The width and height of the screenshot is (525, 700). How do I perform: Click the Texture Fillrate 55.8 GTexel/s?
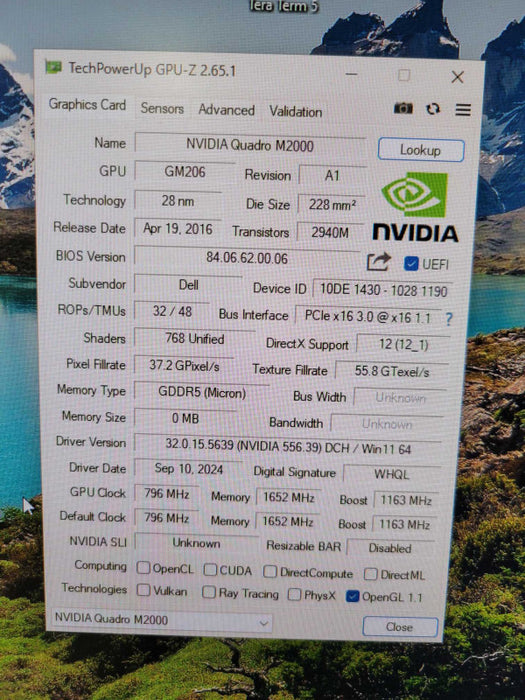(x=392, y=371)
